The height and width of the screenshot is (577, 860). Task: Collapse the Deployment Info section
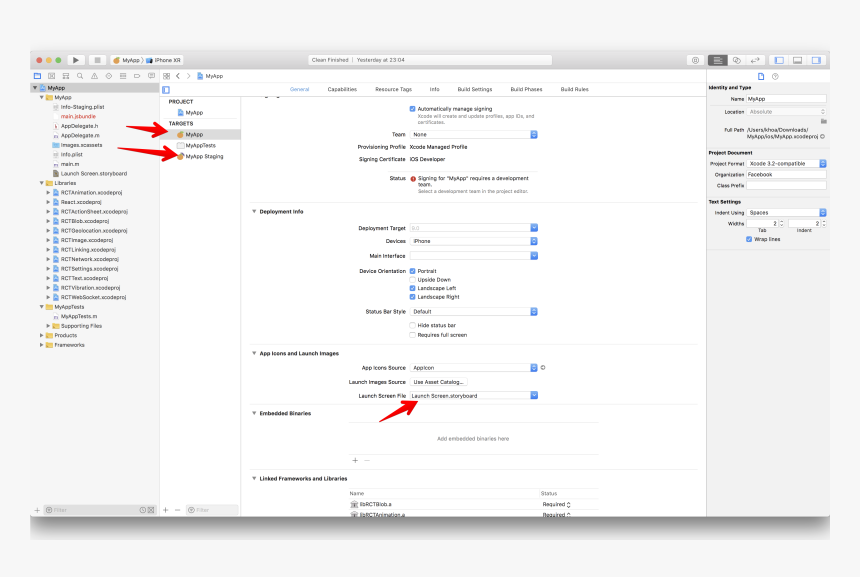click(254, 211)
